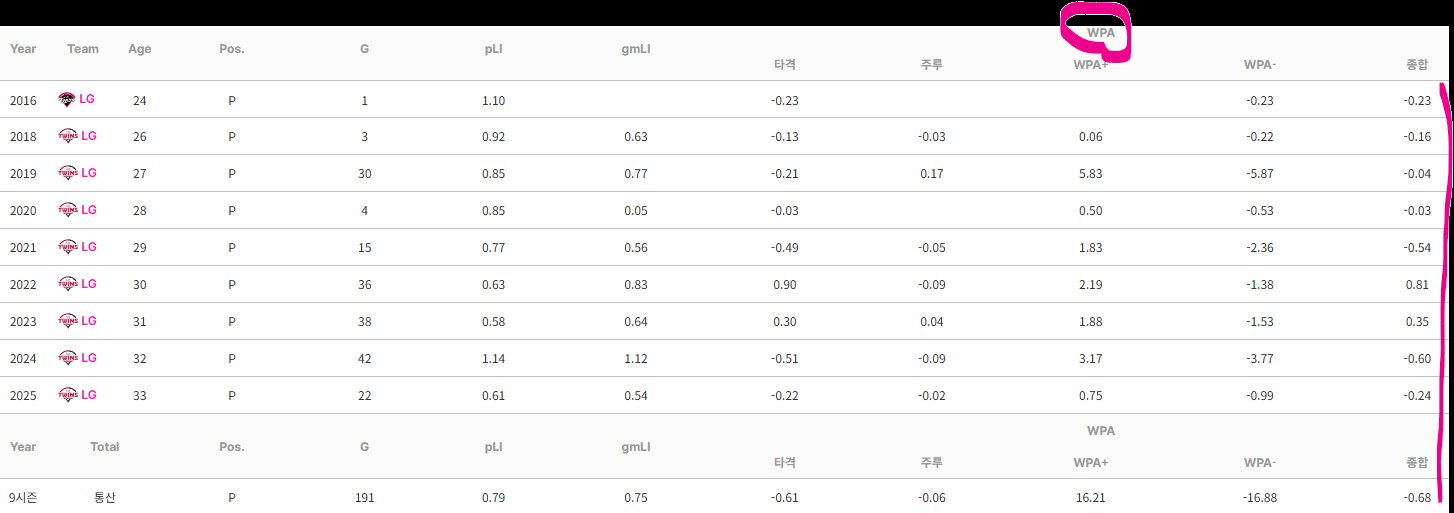This screenshot has width=1454, height=513.
Task: Click the Twins logo in 2024 row
Action: click(67, 358)
